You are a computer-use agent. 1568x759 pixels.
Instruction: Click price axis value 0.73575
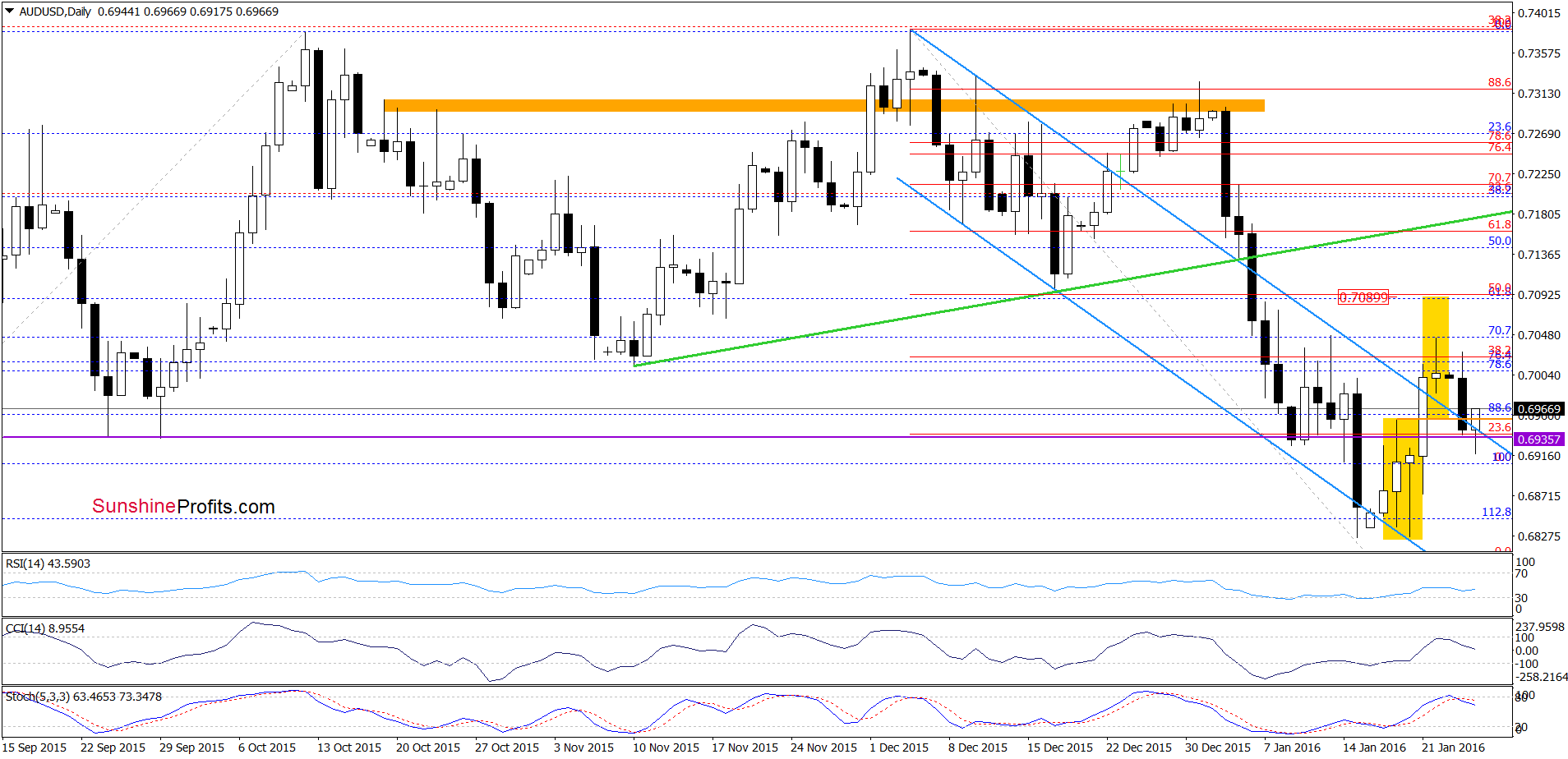(x=1538, y=53)
